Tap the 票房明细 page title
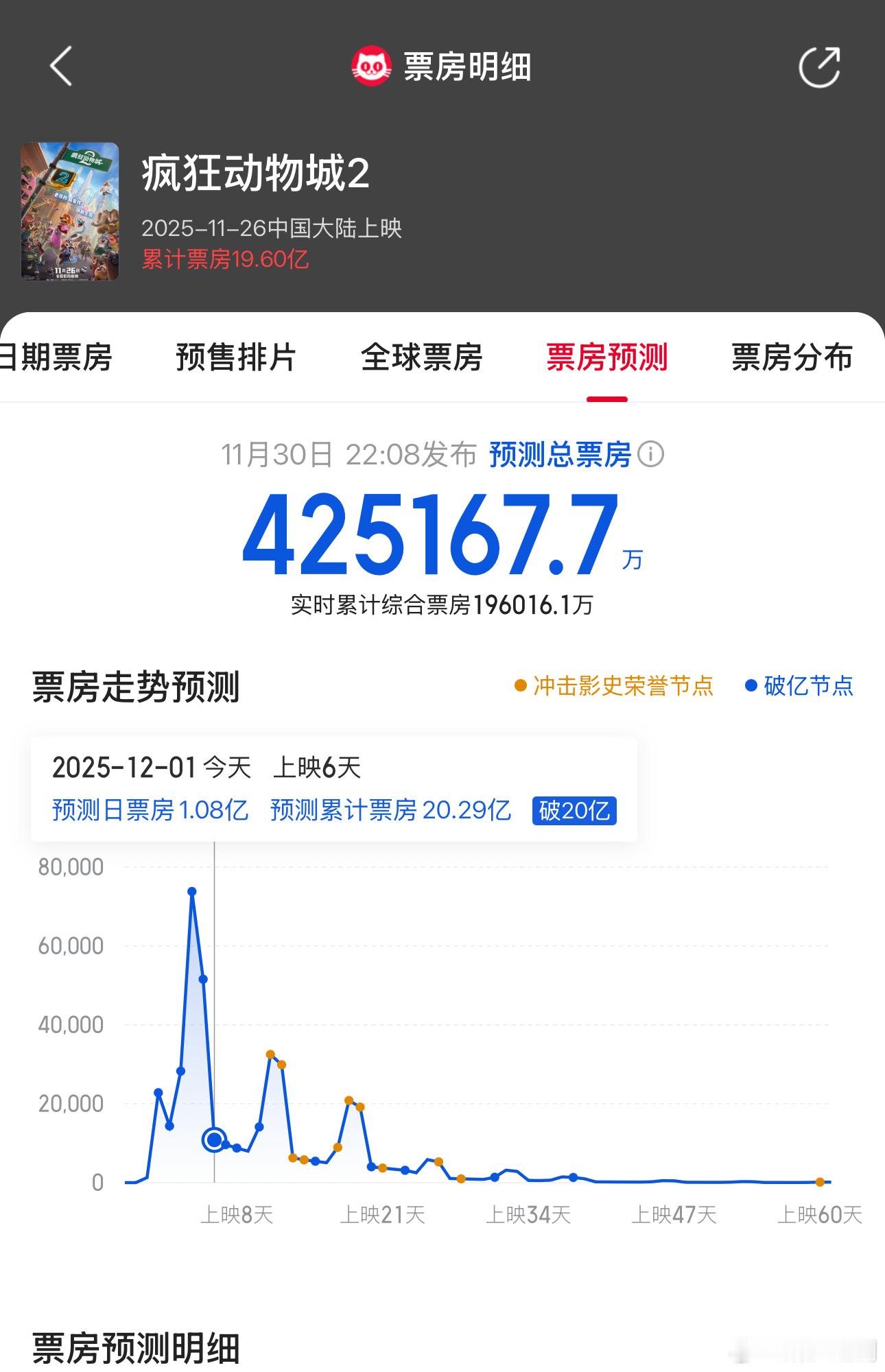 [467, 67]
